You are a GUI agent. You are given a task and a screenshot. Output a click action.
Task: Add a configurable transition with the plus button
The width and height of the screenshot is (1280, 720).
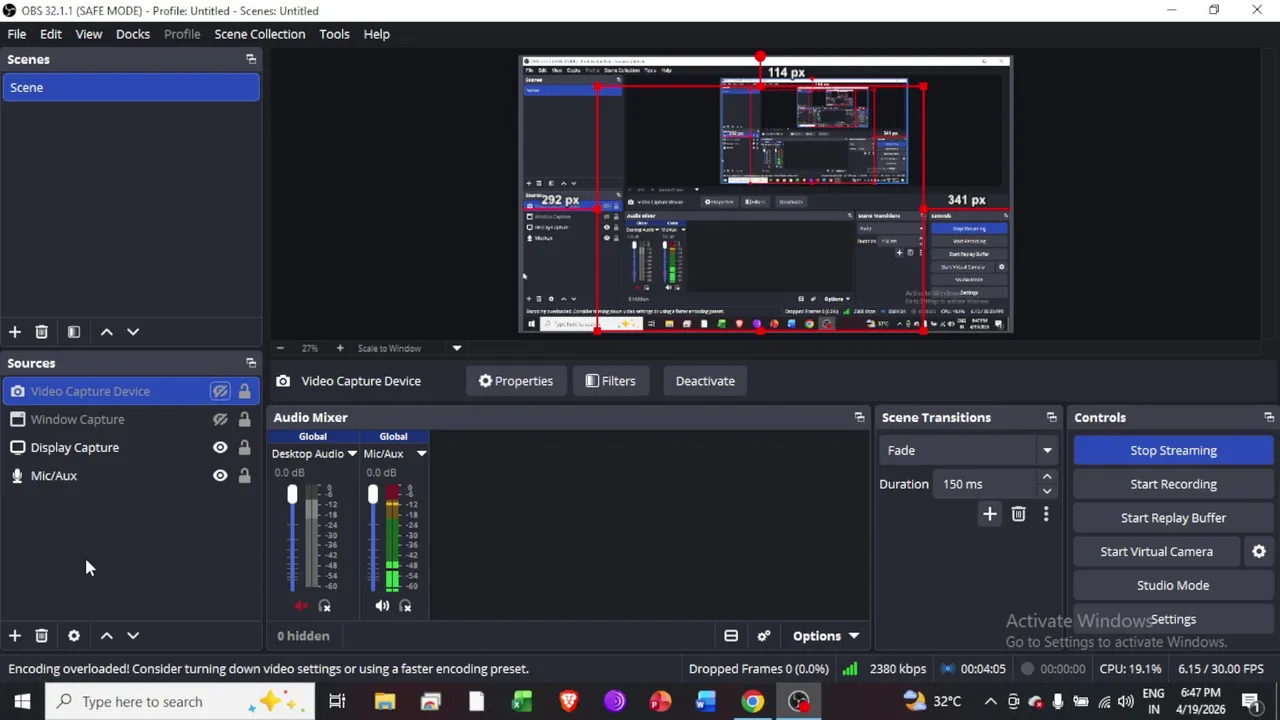(989, 514)
